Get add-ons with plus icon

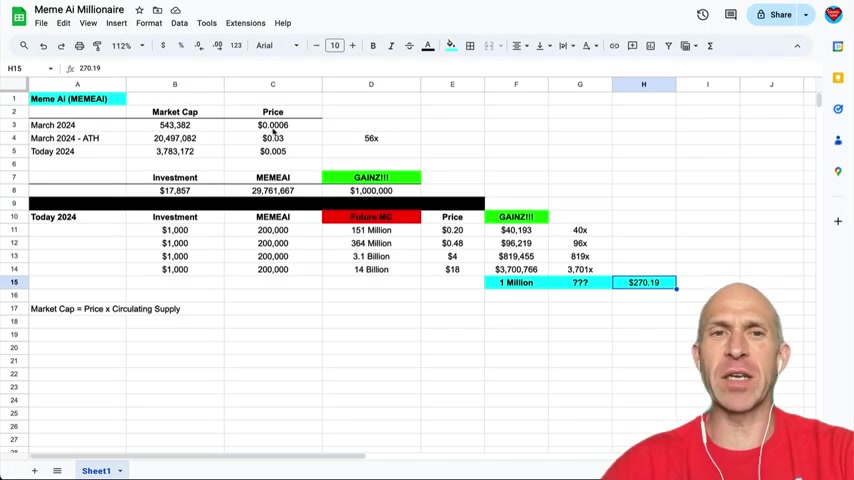[x=838, y=221]
